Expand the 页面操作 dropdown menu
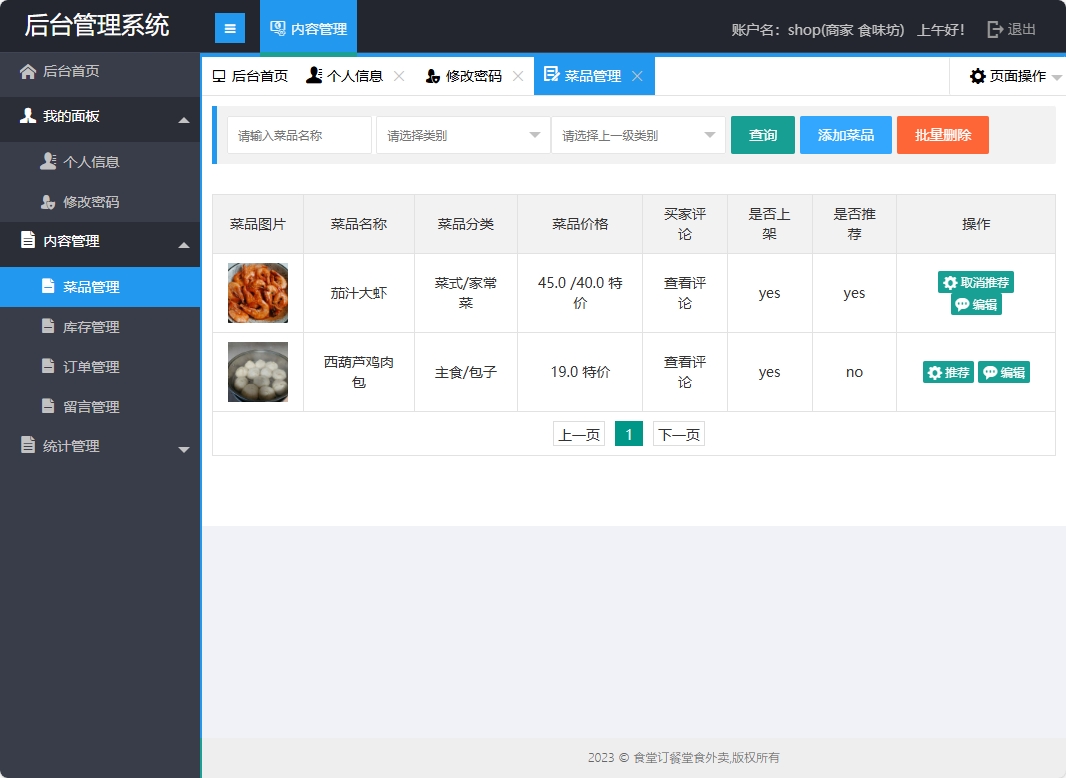The width and height of the screenshot is (1066, 778). 1008,75
